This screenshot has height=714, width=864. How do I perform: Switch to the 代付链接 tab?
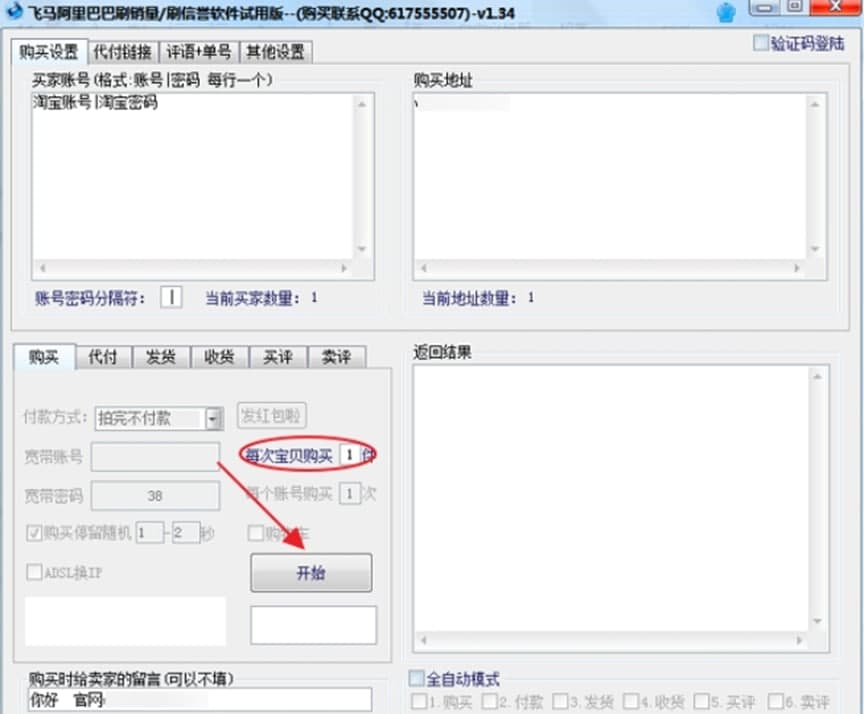pos(122,52)
